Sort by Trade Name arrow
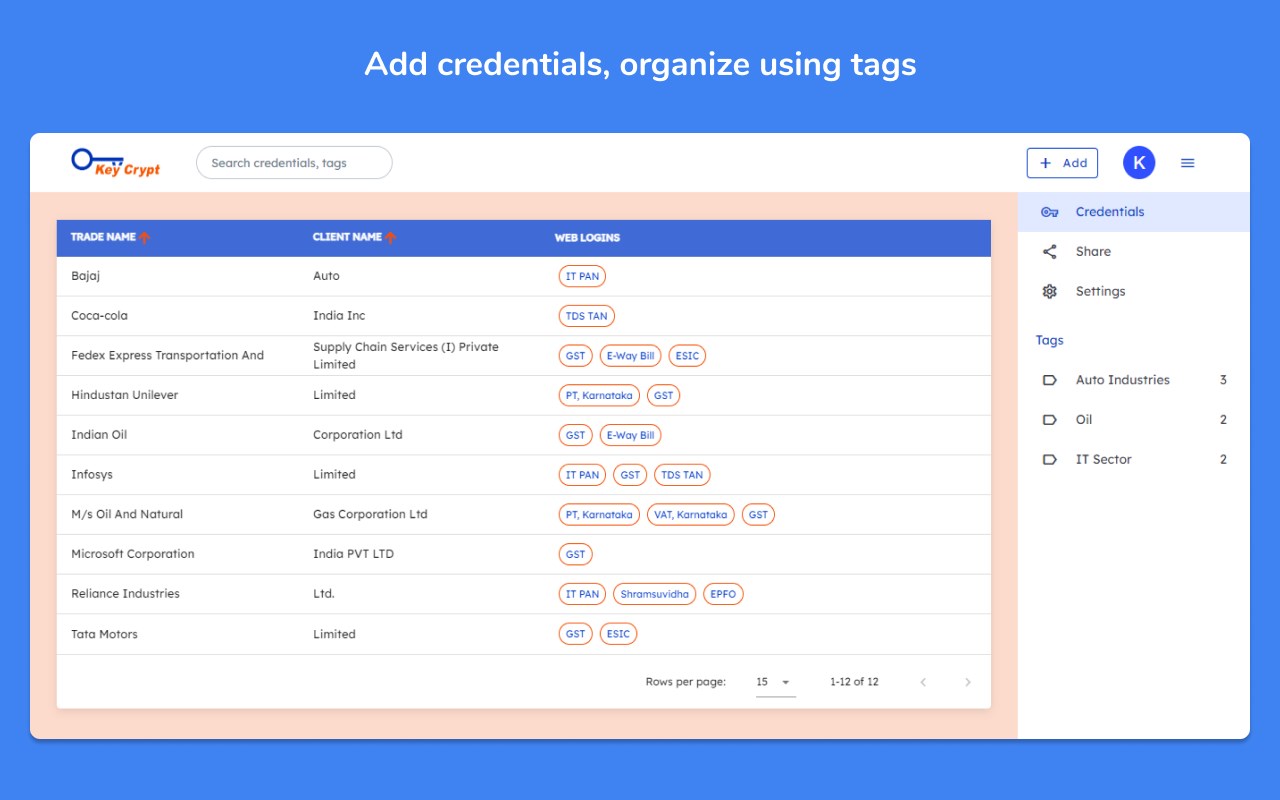 145,237
